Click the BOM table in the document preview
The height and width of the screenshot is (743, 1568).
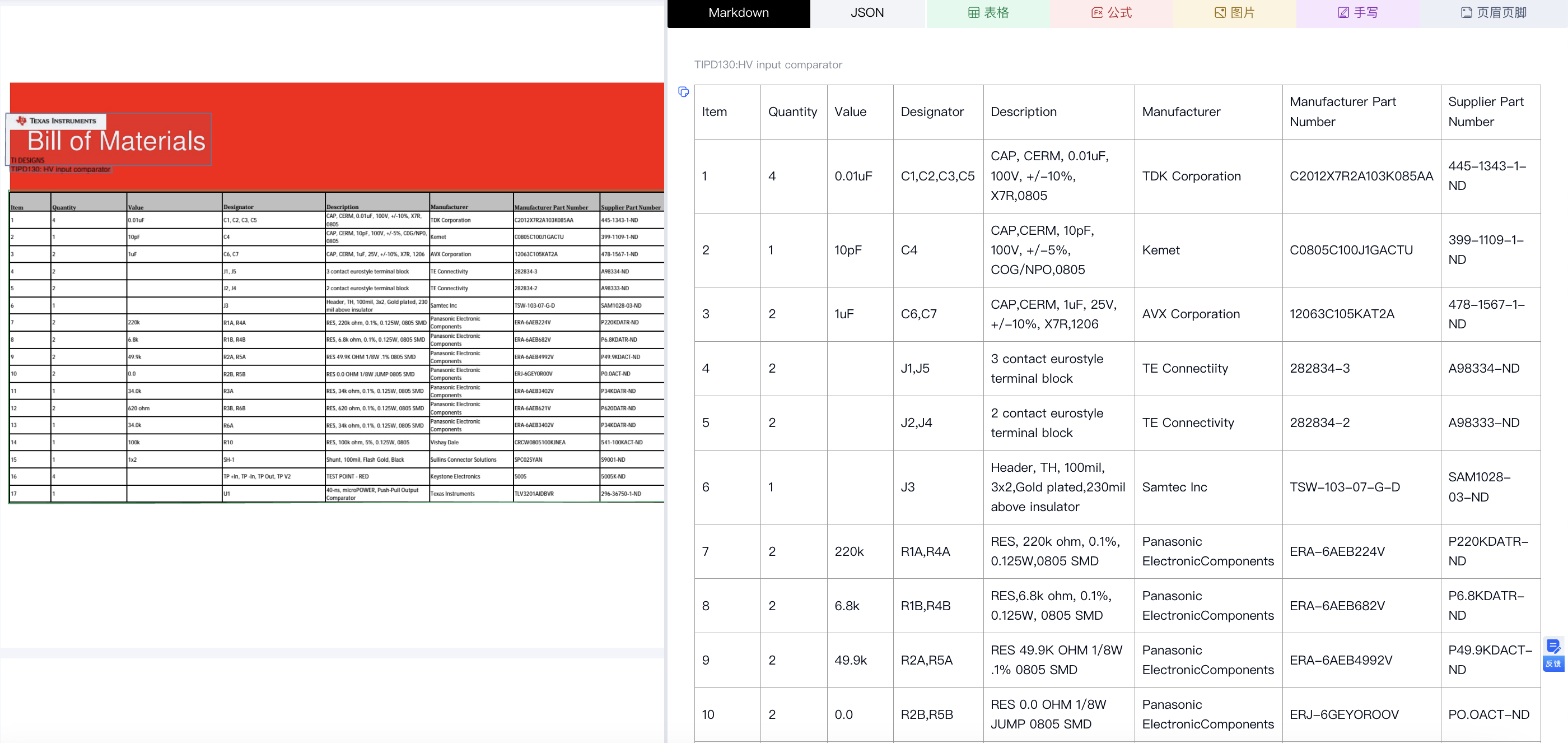pos(336,347)
